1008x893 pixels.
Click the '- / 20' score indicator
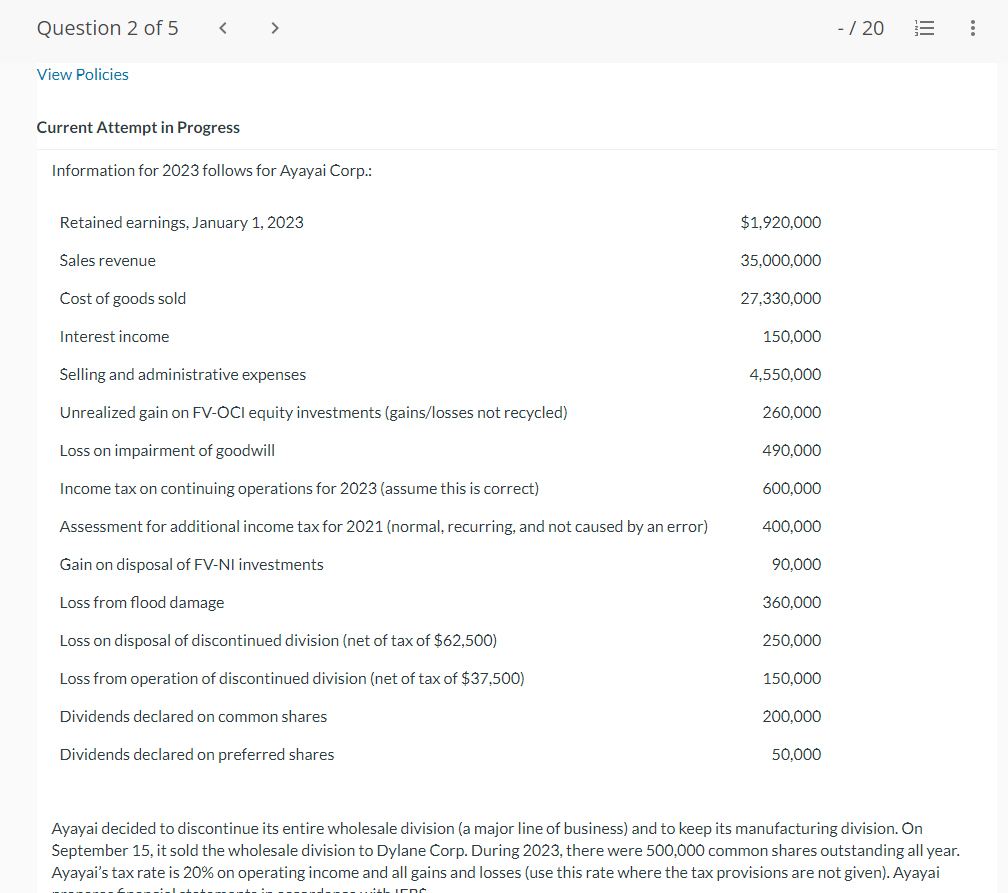click(x=861, y=27)
